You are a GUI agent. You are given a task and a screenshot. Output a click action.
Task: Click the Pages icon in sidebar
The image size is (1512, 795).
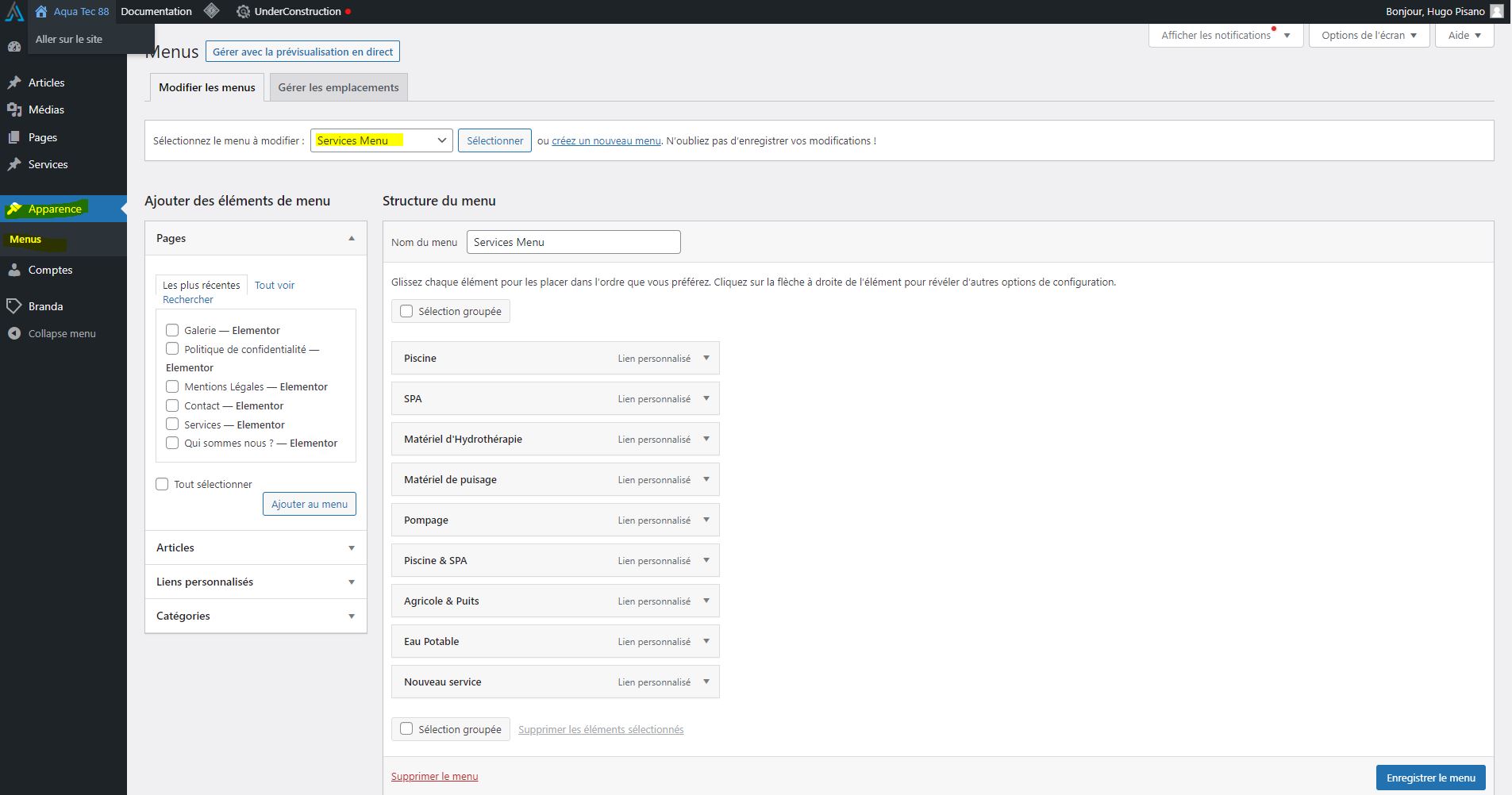[x=13, y=137]
